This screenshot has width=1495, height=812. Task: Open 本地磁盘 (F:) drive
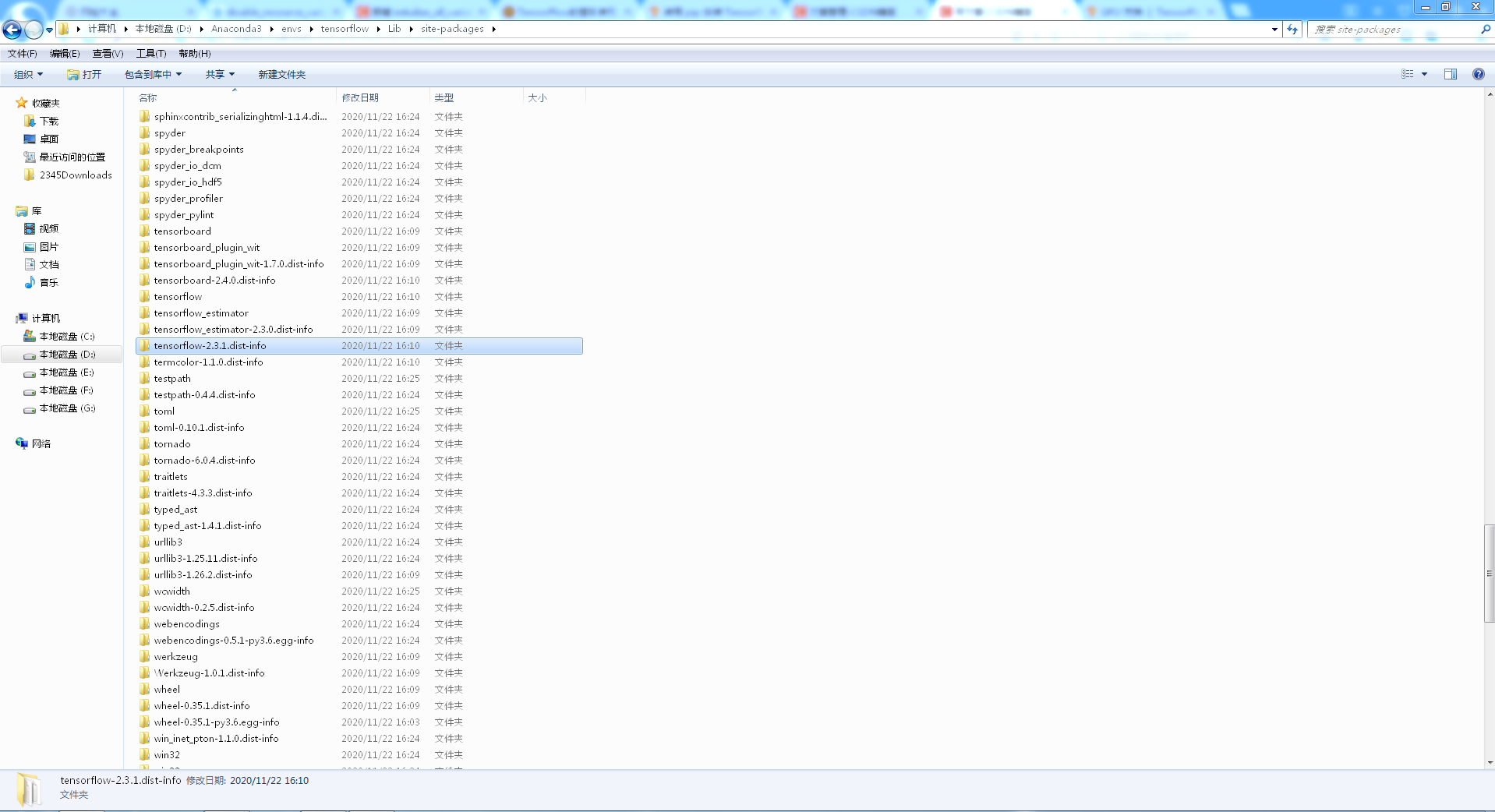[59, 390]
